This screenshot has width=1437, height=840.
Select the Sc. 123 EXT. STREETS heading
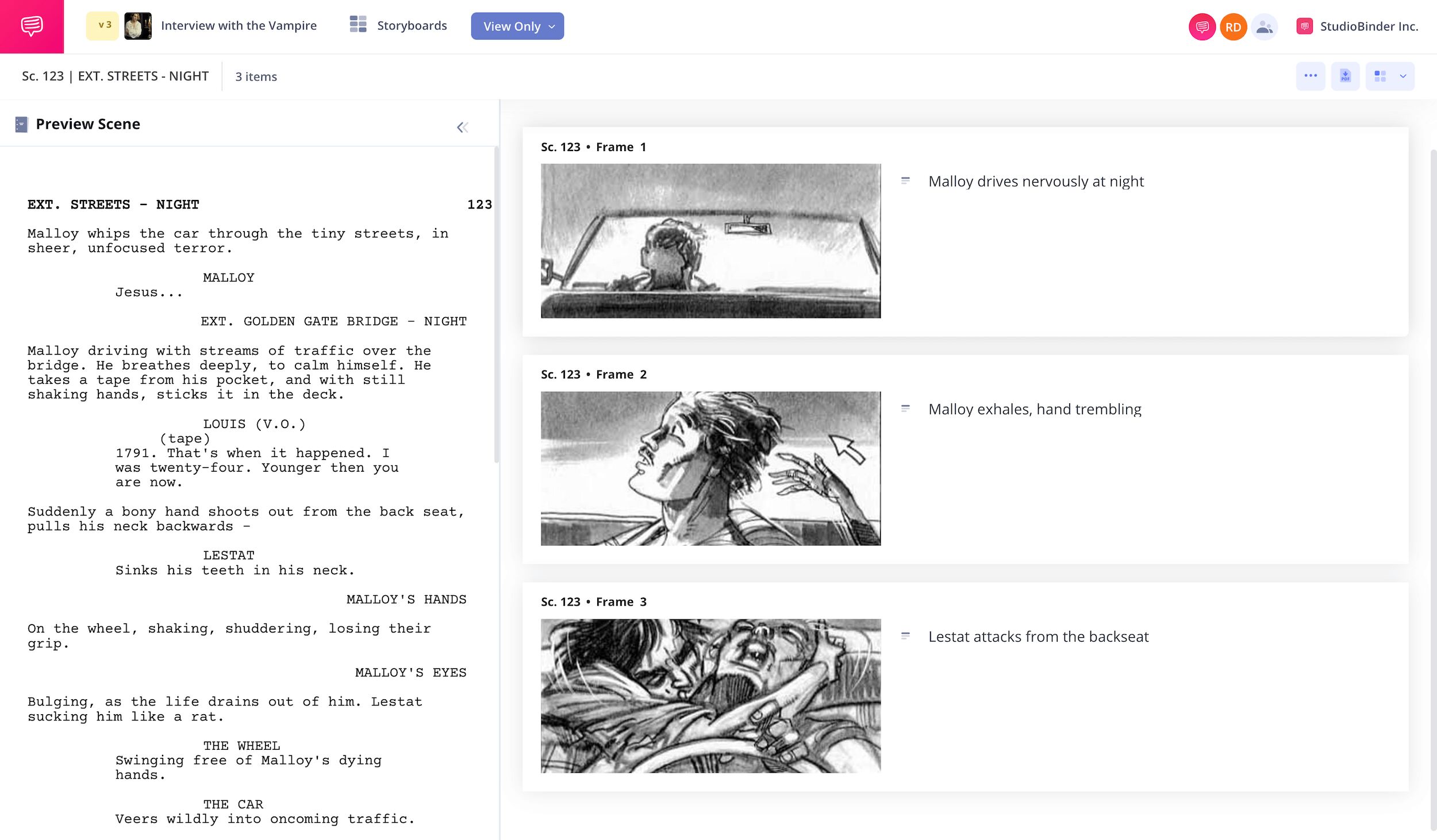[115, 76]
